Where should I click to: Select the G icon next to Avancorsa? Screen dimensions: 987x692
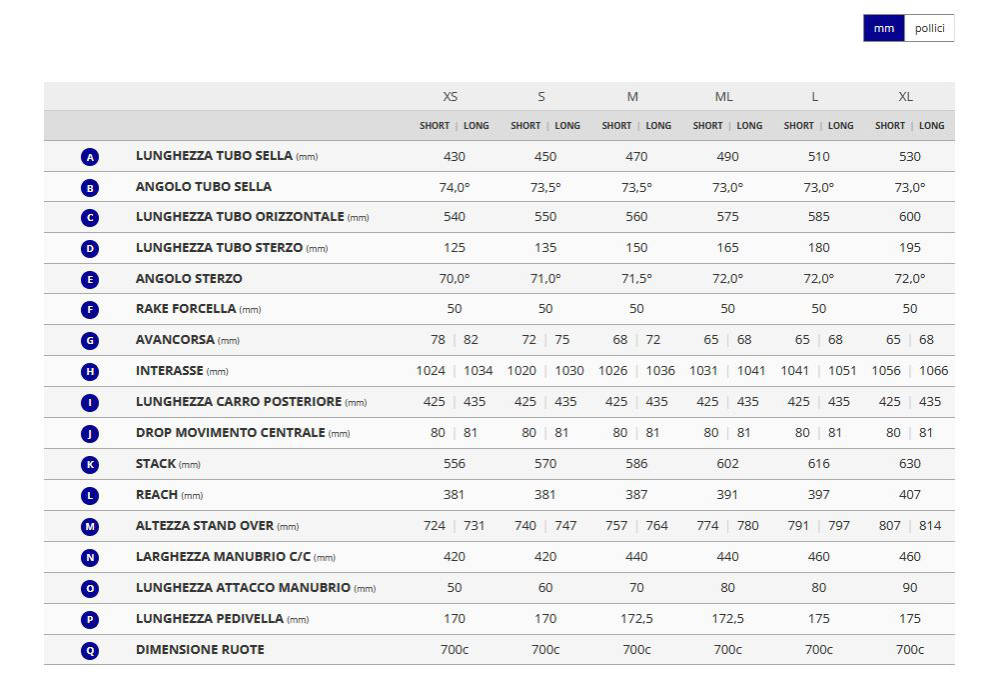pos(90,341)
